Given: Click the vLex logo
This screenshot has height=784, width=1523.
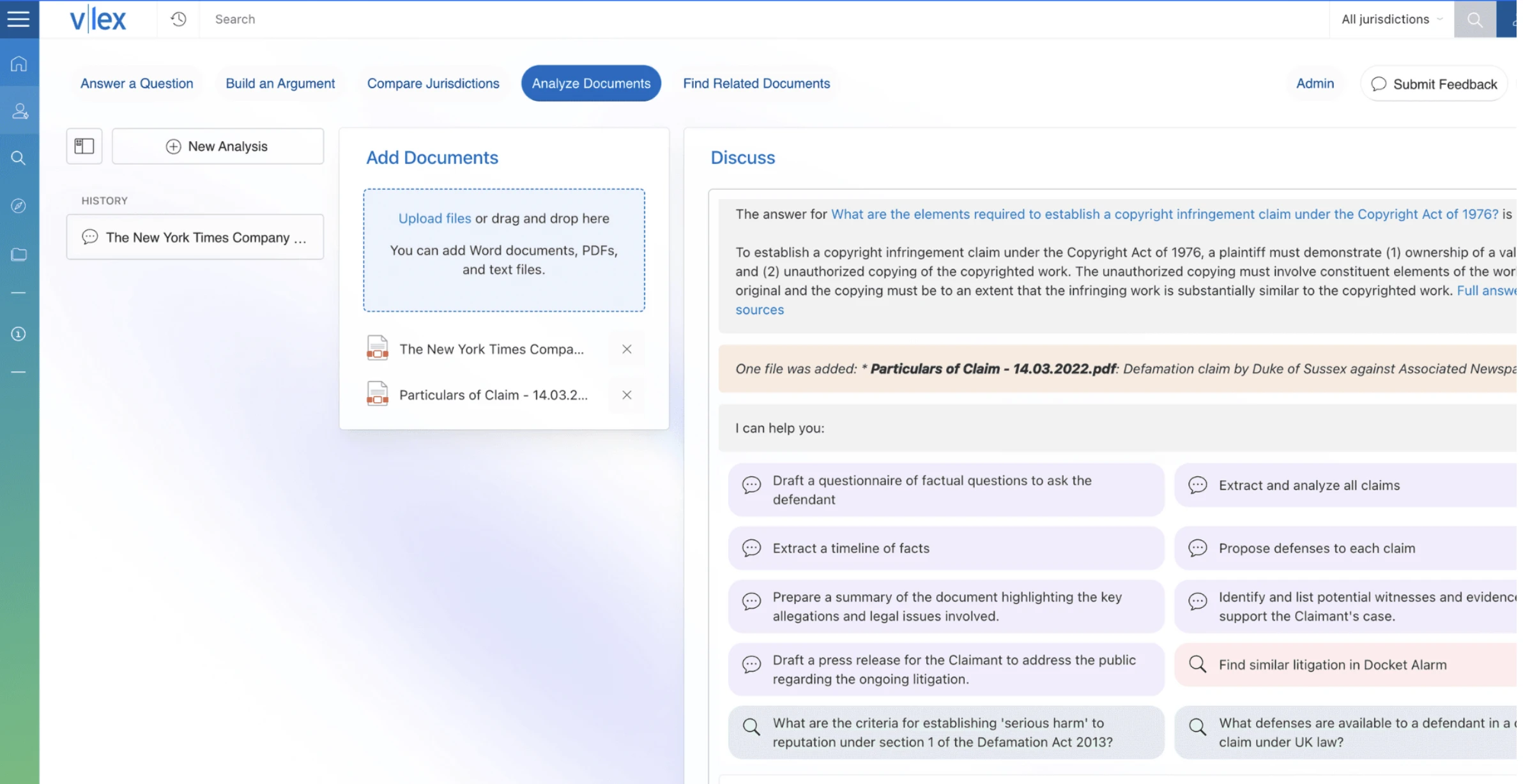Looking at the screenshot, I should (x=98, y=19).
